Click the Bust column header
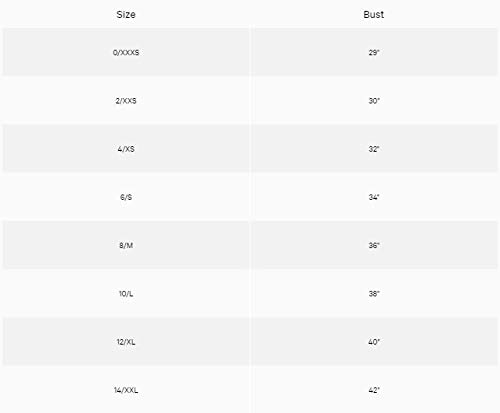 click(x=374, y=14)
